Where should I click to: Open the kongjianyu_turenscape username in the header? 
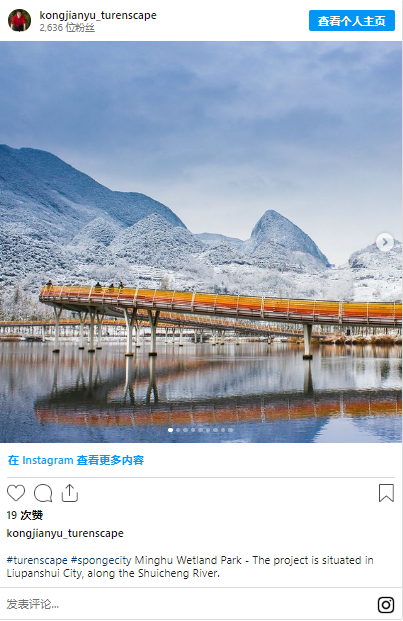(x=98, y=15)
